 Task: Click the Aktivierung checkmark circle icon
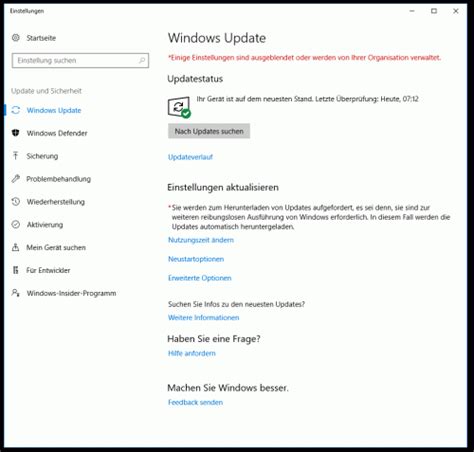[16, 224]
